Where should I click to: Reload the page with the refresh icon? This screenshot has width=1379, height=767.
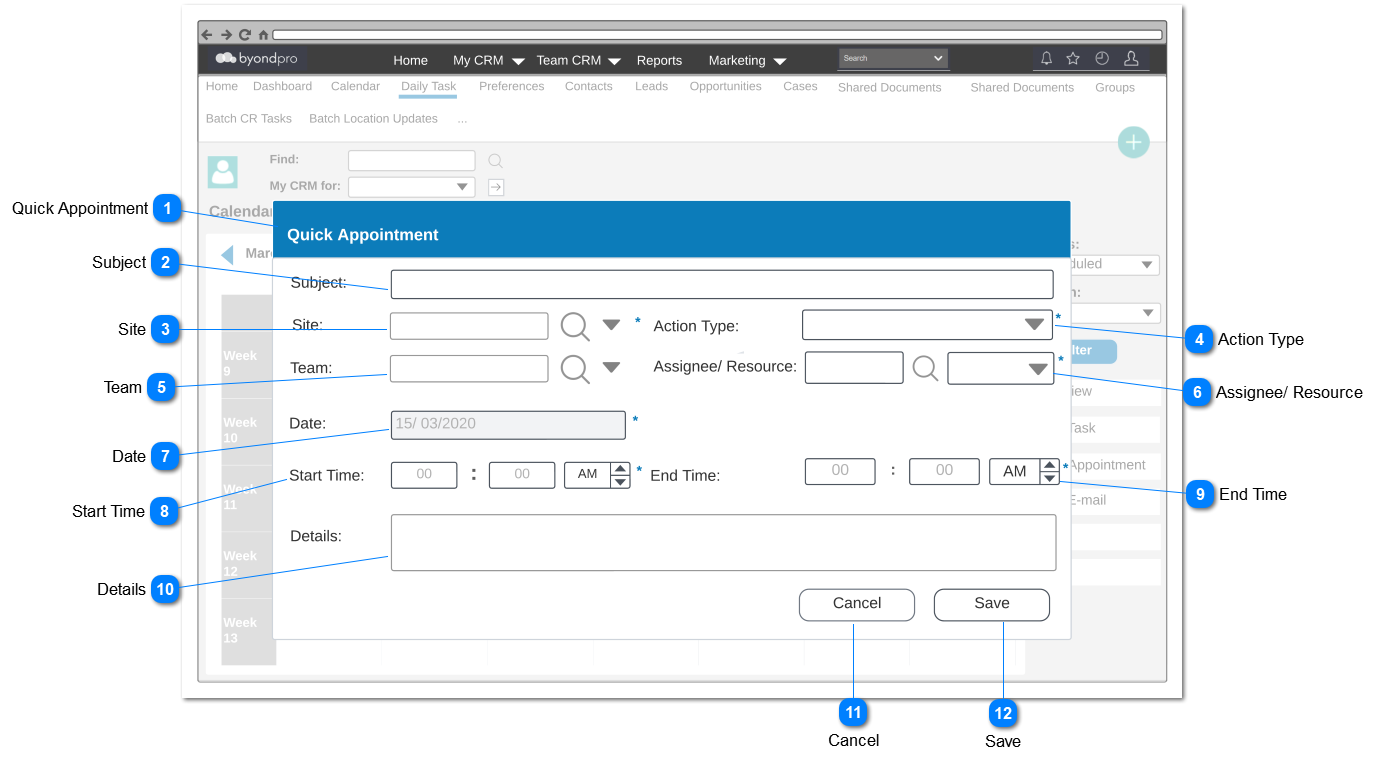pos(244,34)
